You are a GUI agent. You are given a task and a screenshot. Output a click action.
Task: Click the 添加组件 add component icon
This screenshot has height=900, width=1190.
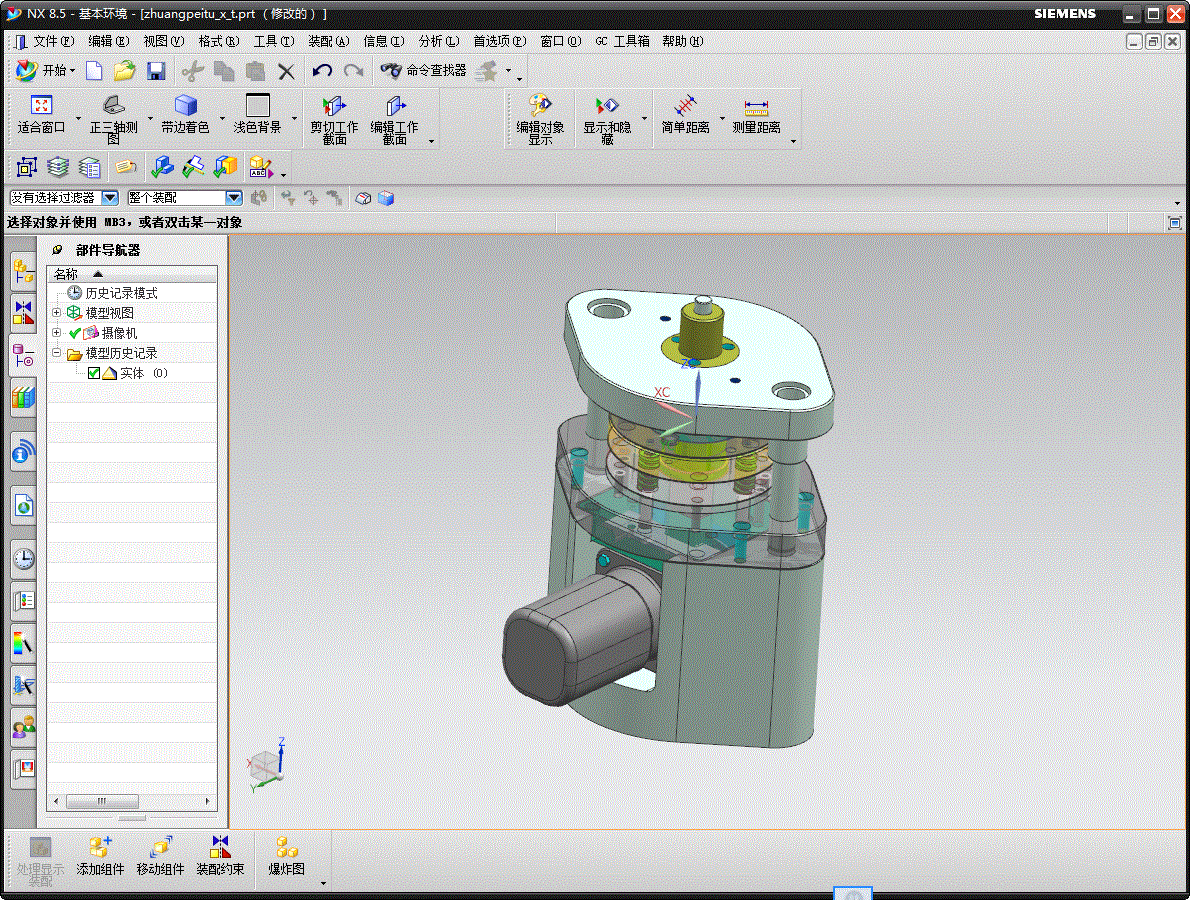[x=100, y=848]
